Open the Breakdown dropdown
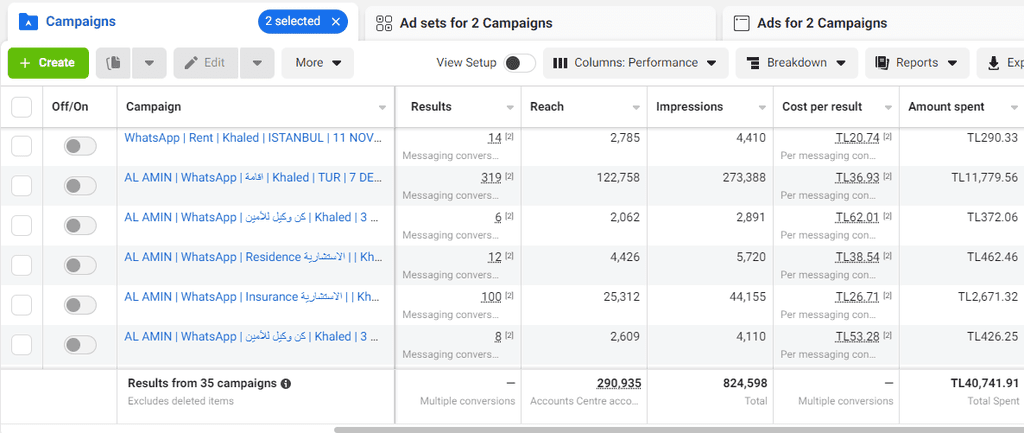Screen dimensions: 1024x433 click(797, 63)
